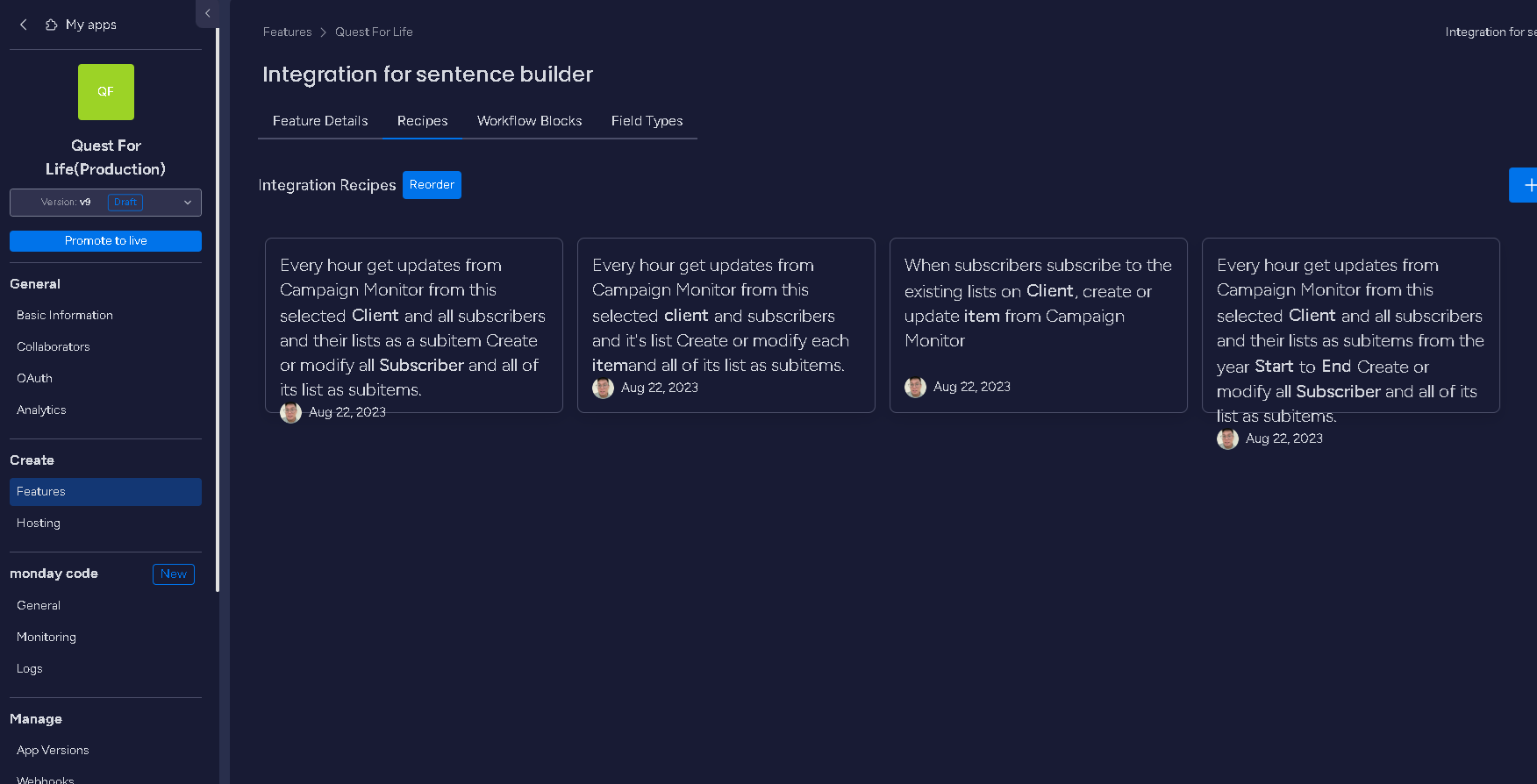Image resolution: width=1537 pixels, height=784 pixels.
Task: Open the recipe card creating Subscriber as a subitem
Action: pos(414,325)
